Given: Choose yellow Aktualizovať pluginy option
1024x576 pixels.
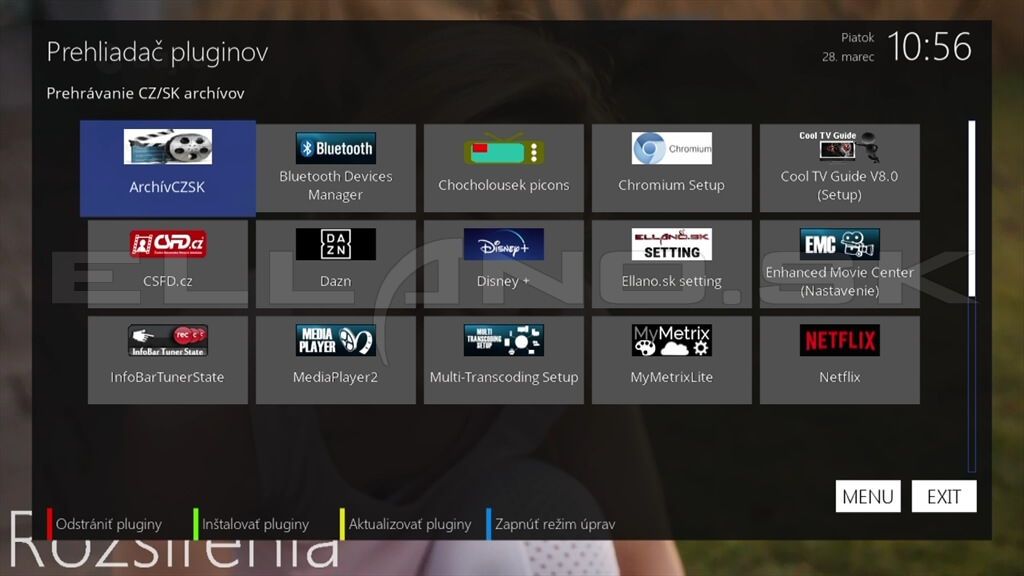Looking at the screenshot, I should 406,524.
